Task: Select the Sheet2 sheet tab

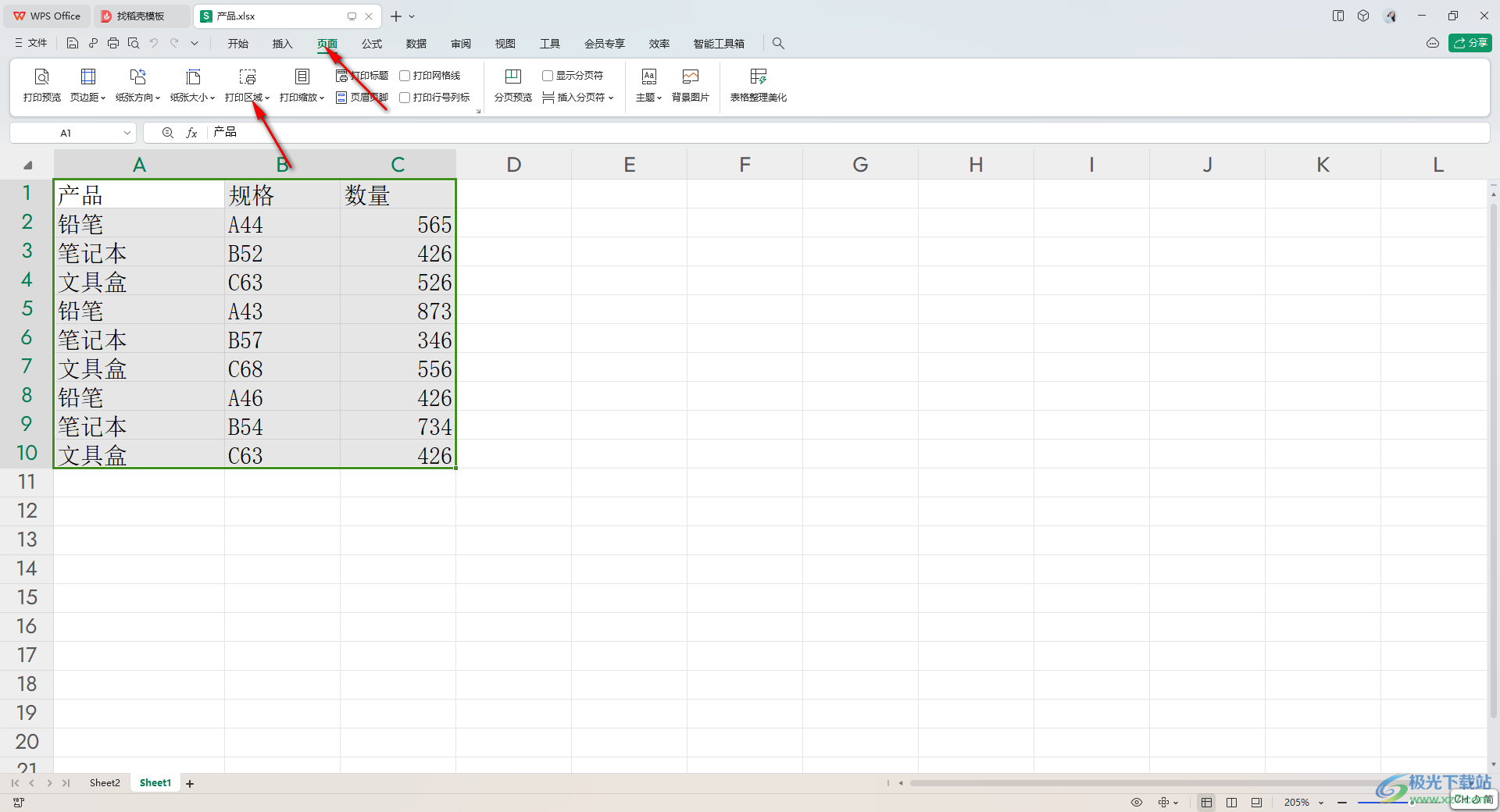Action: [x=105, y=783]
